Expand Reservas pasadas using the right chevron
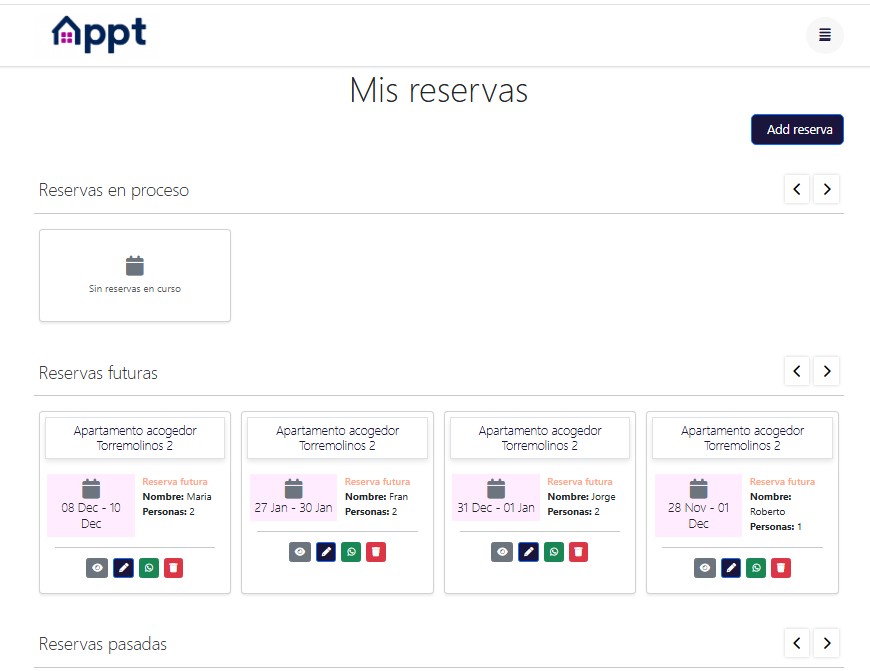Image resolution: width=870 pixels, height=671 pixels. pos(827,643)
